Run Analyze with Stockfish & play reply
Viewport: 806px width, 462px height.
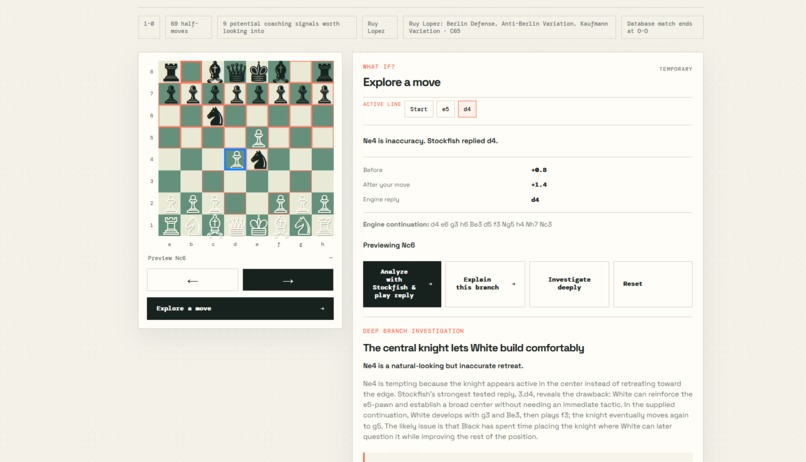tap(402, 284)
